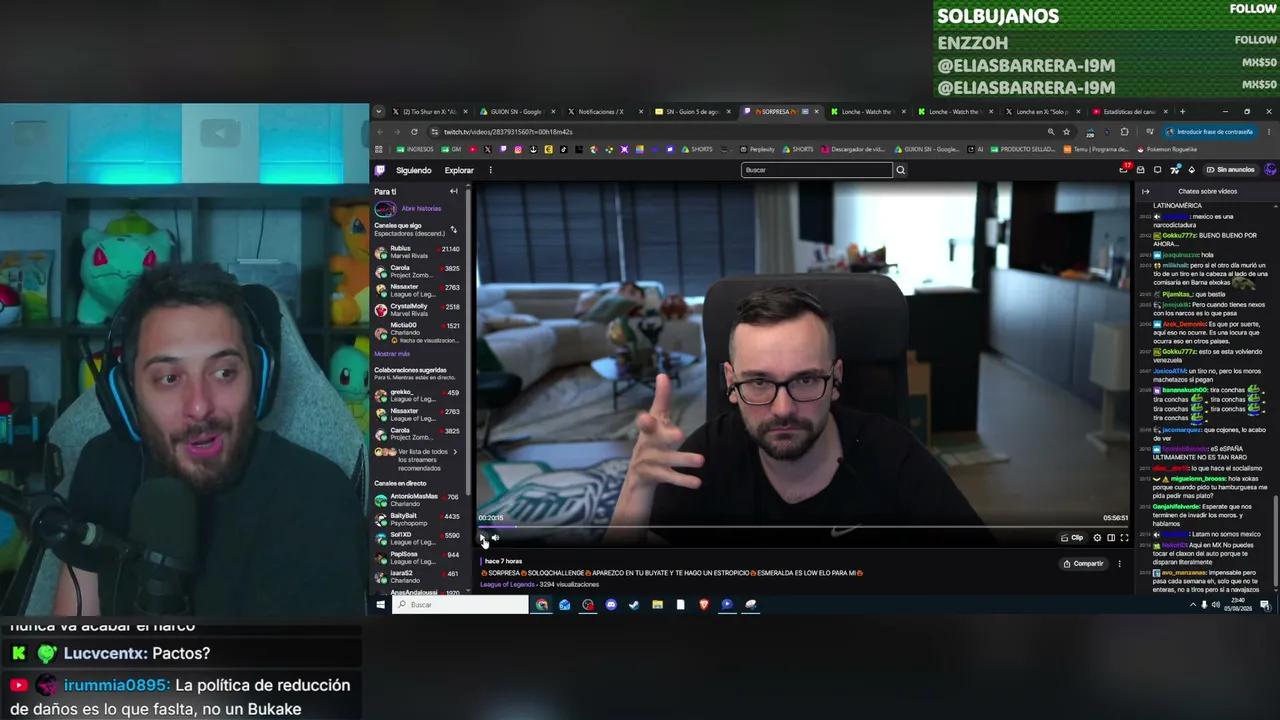The height and width of the screenshot is (720, 1280).
Task: Click Introducir frase de contraseña button
Action: [1209, 132]
